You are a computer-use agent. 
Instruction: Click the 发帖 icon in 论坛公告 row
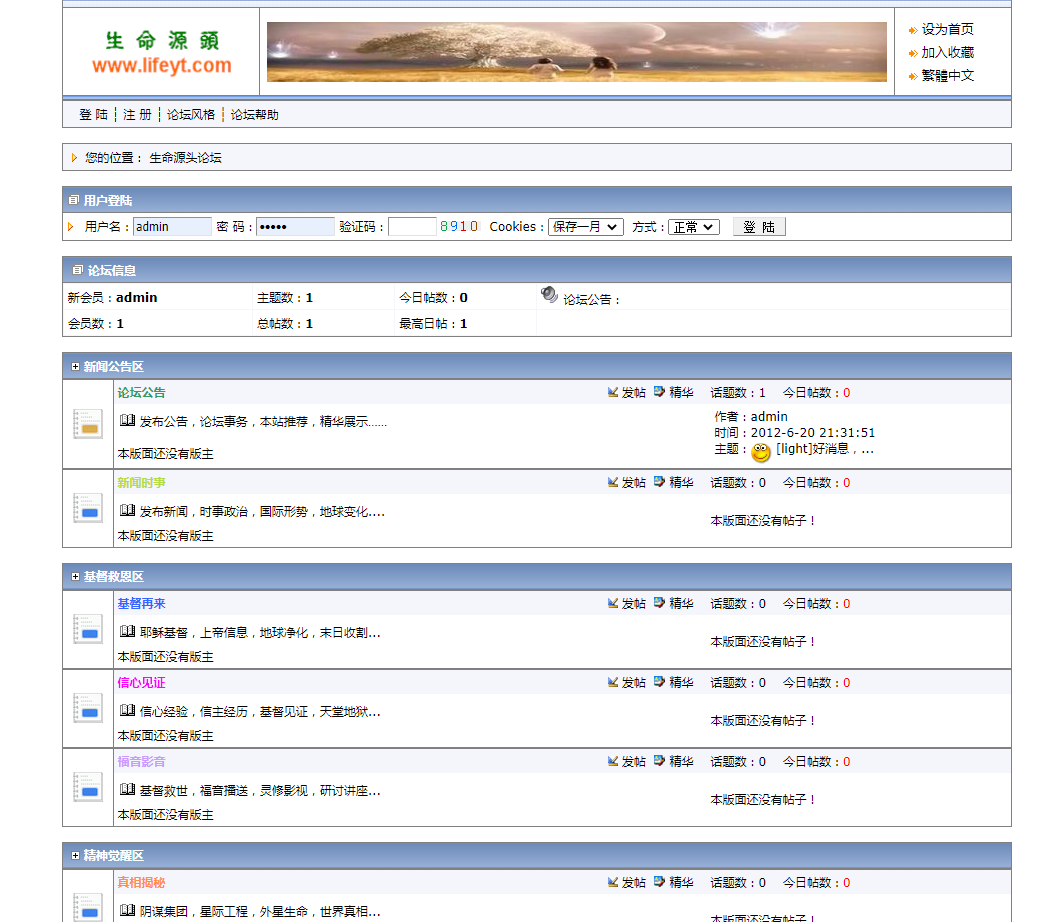(613, 392)
